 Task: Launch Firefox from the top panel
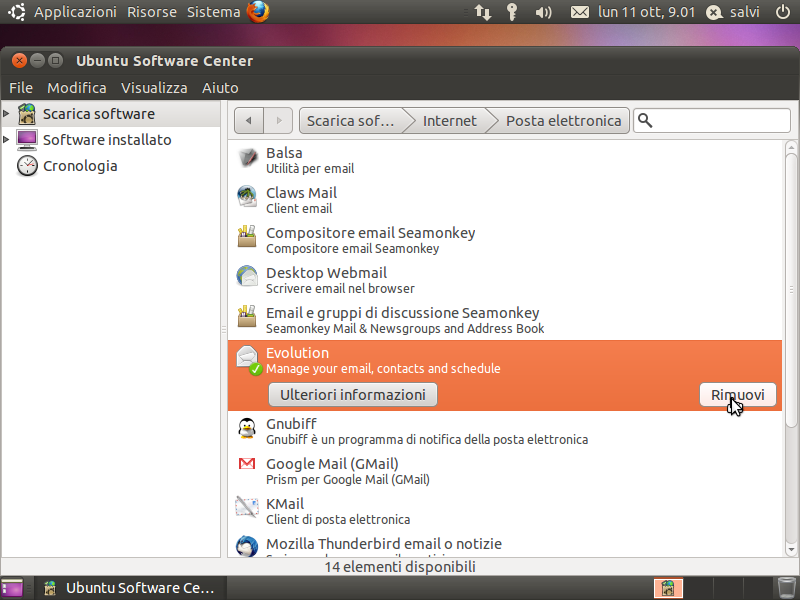click(259, 12)
